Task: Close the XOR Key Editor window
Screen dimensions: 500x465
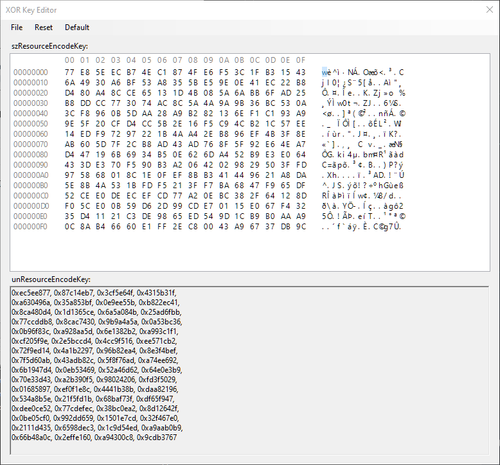Action: coord(489,10)
